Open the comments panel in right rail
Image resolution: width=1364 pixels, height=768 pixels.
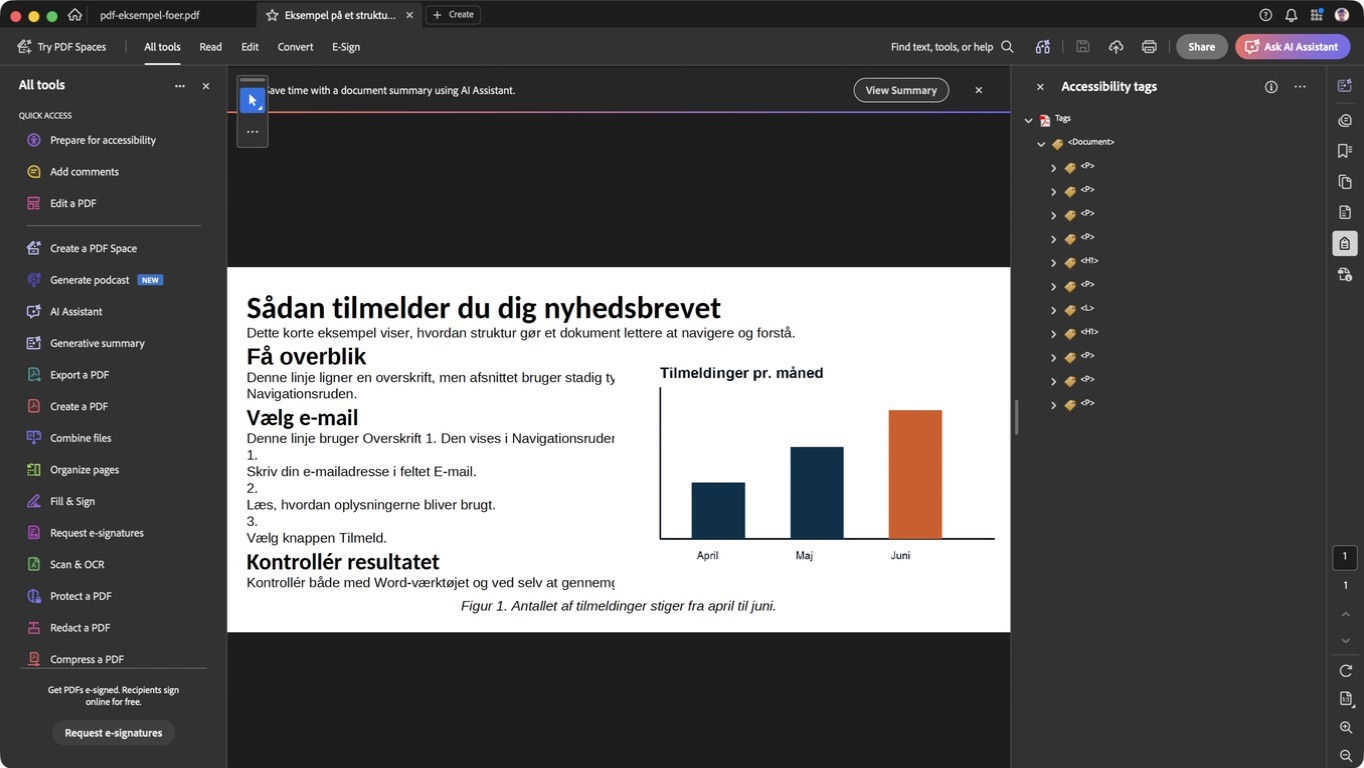1345,120
